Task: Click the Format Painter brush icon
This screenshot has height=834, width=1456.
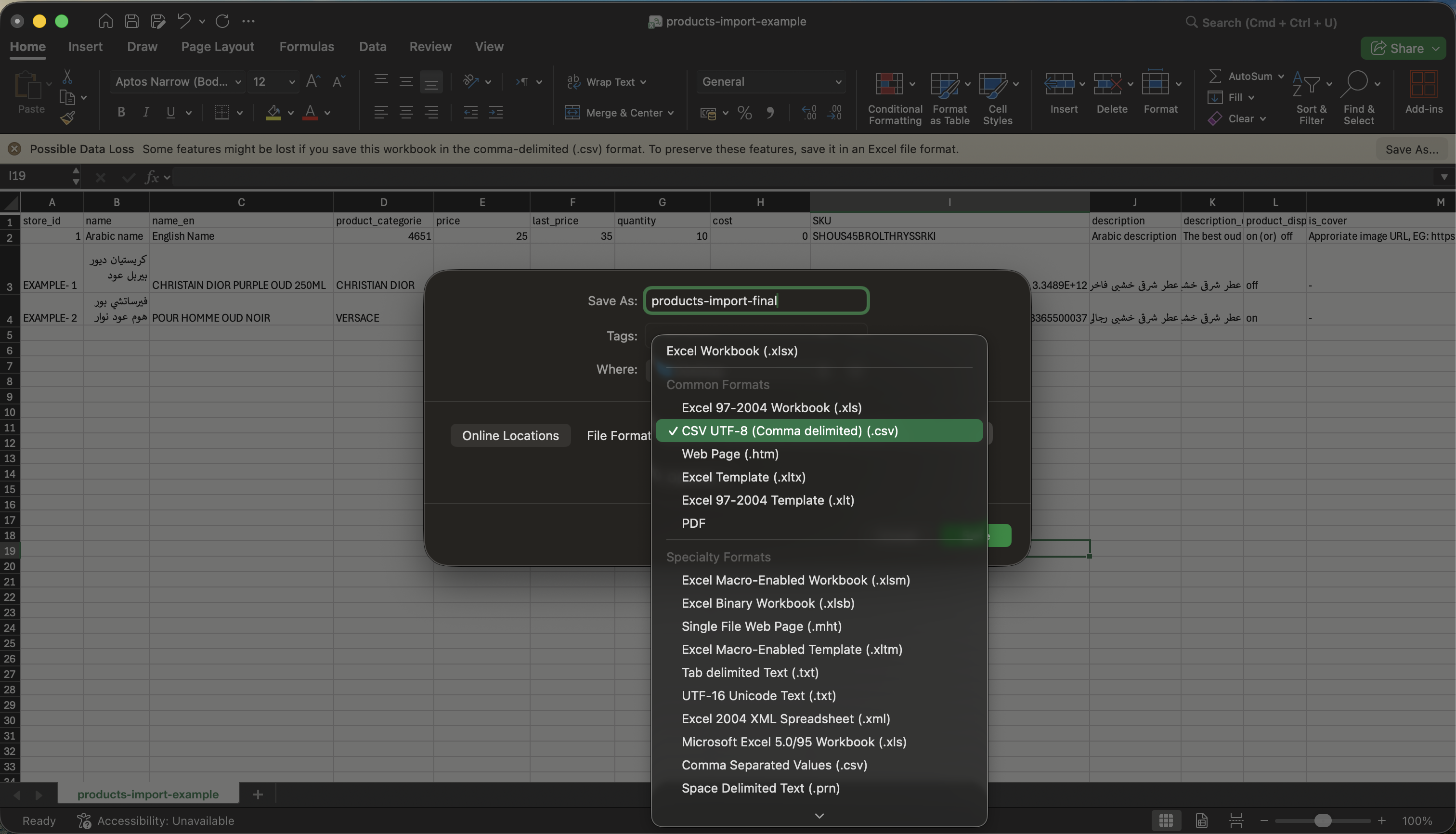Action: [67, 118]
